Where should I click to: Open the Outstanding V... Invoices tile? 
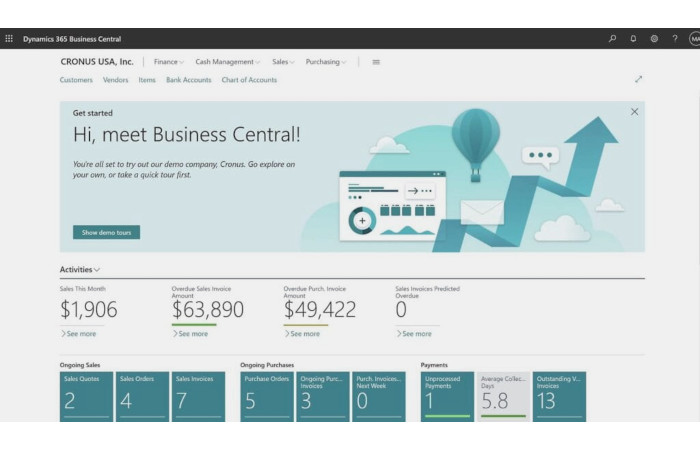pos(559,396)
